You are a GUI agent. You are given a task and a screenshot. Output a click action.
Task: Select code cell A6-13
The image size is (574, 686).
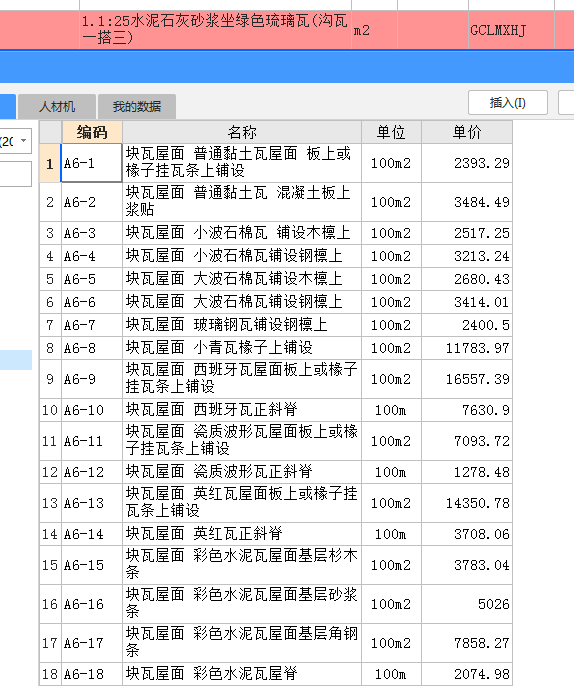[x=91, y=503]
